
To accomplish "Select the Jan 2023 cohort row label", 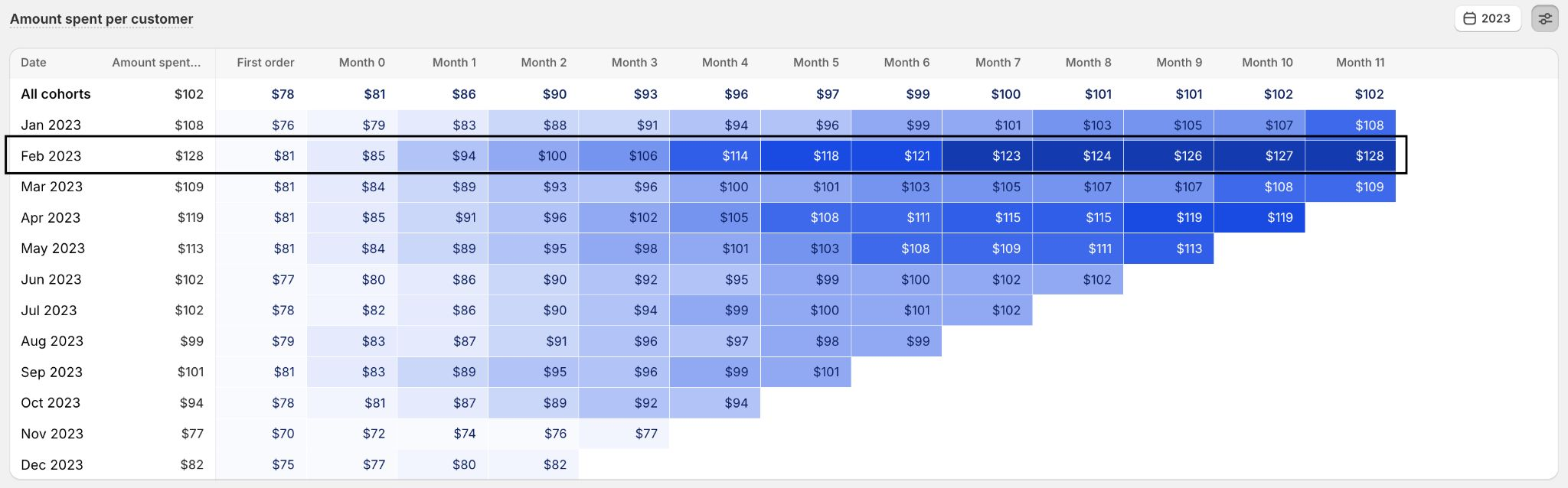I will [51, 125].
